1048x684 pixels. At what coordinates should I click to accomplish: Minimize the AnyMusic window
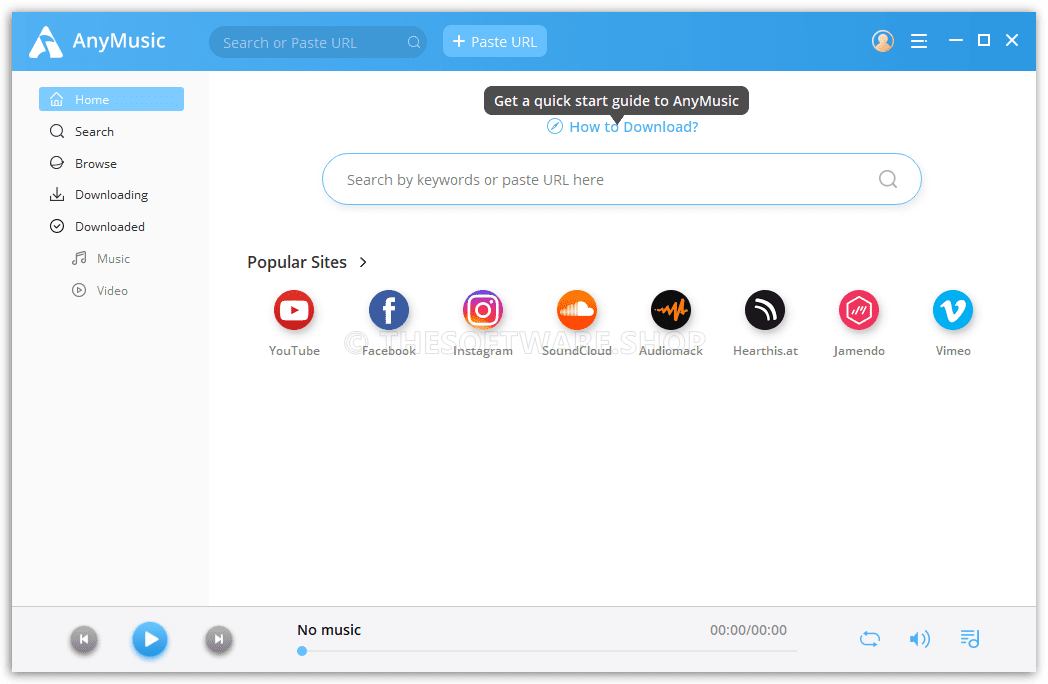(x=956, y=41)
